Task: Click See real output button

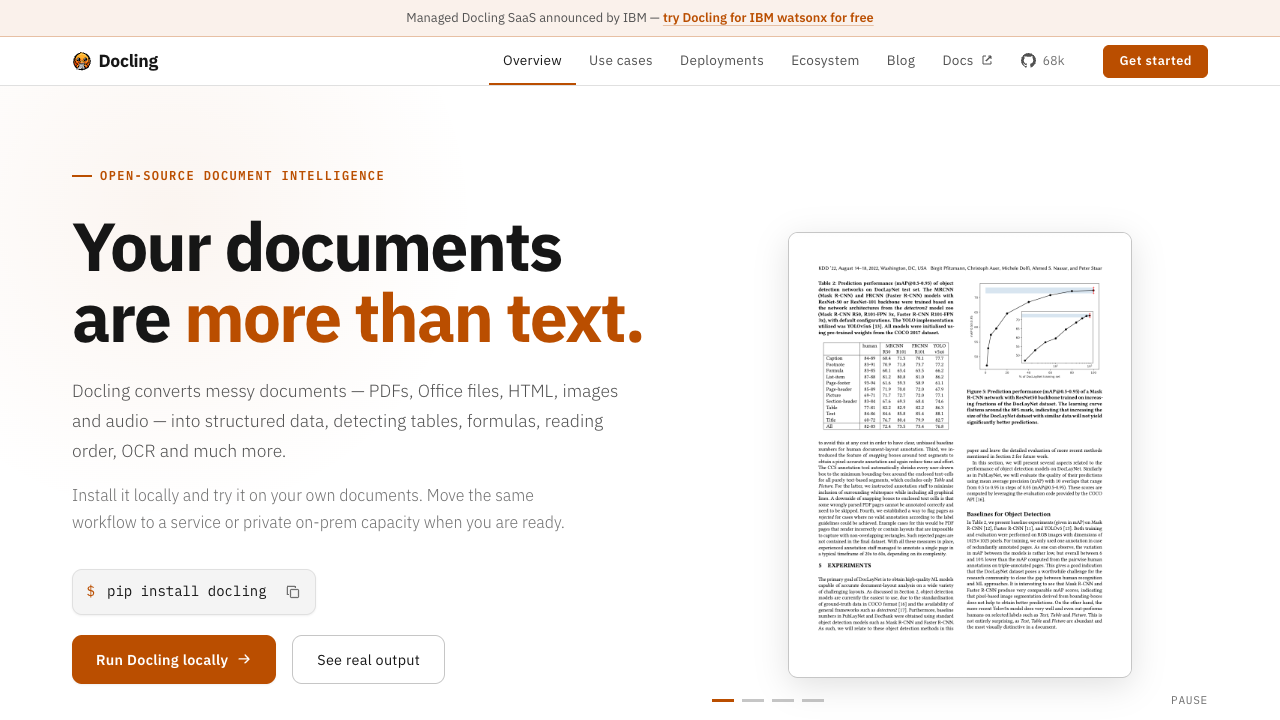Action: [368, 660]
